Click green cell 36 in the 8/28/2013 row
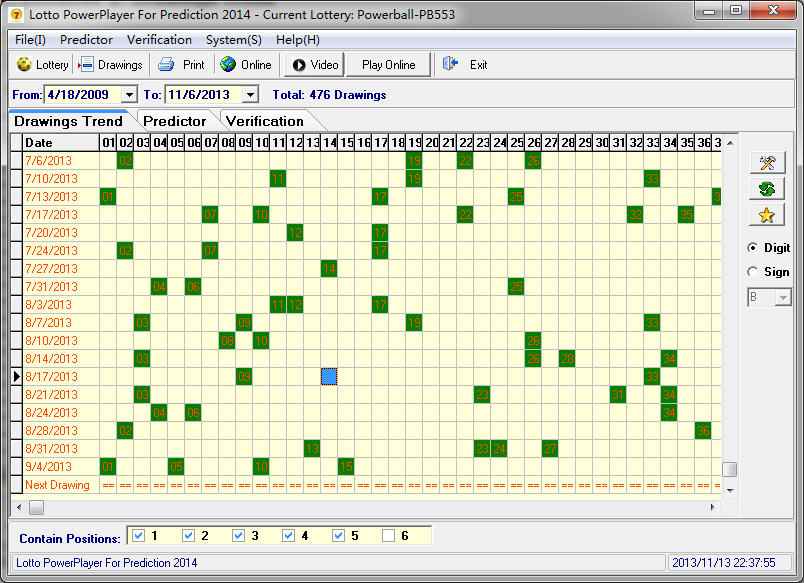This screenshot has width=804, height=583. [703, 431]
